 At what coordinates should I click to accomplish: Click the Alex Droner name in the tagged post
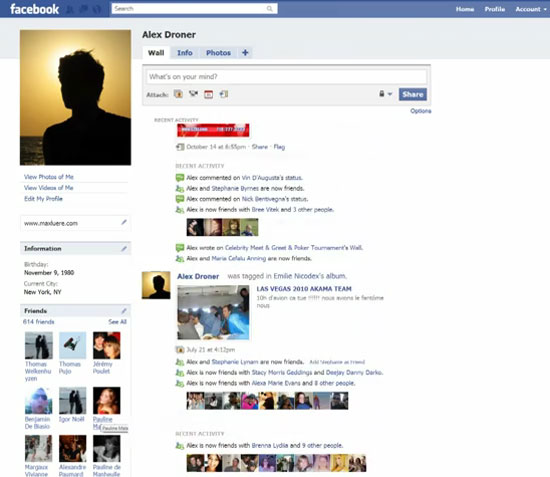pyautogui.click(x=198, y=276)
